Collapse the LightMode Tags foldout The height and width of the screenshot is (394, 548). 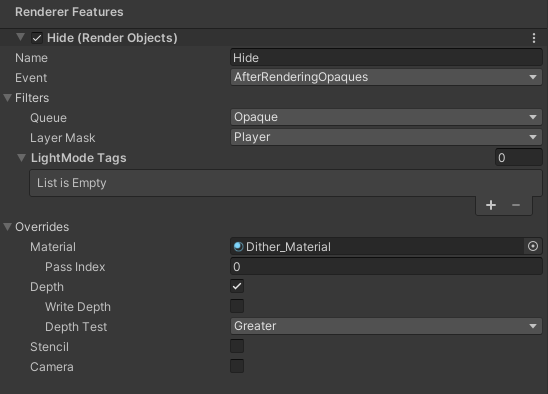pos(22,158)
